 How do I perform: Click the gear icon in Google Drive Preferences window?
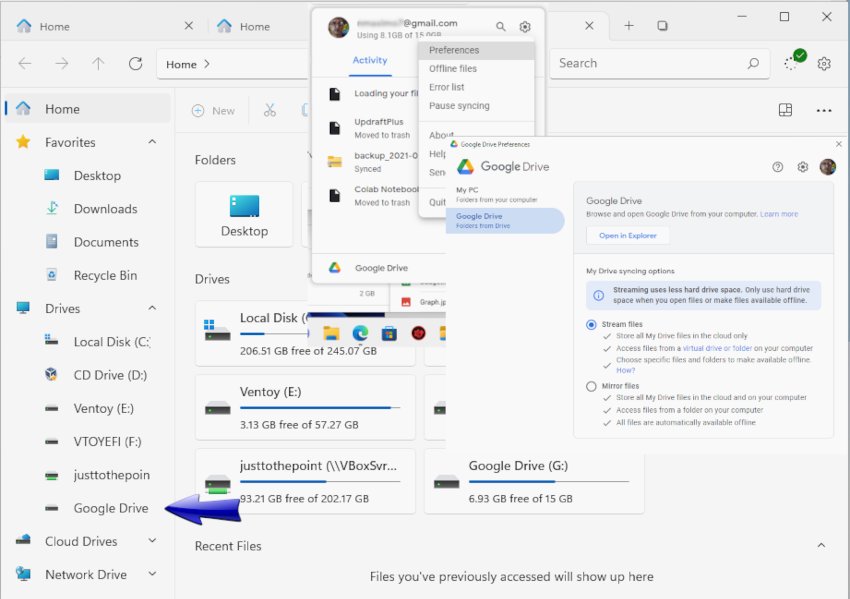(803, 168)
